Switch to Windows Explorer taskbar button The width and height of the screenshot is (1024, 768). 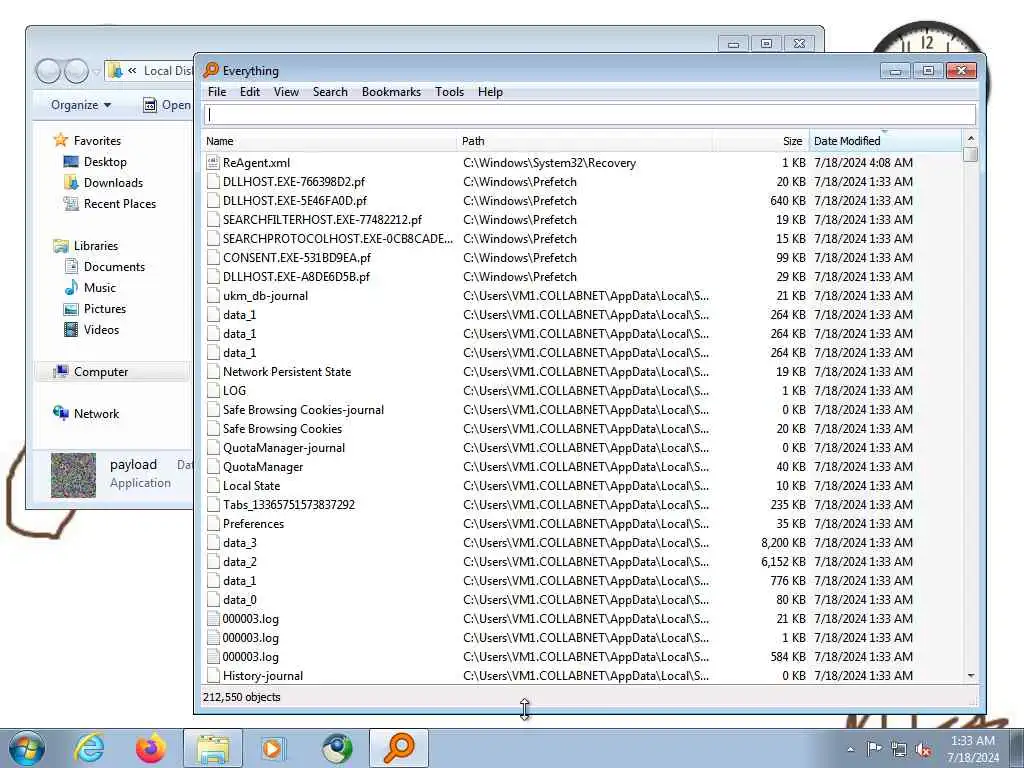point(213,748)
